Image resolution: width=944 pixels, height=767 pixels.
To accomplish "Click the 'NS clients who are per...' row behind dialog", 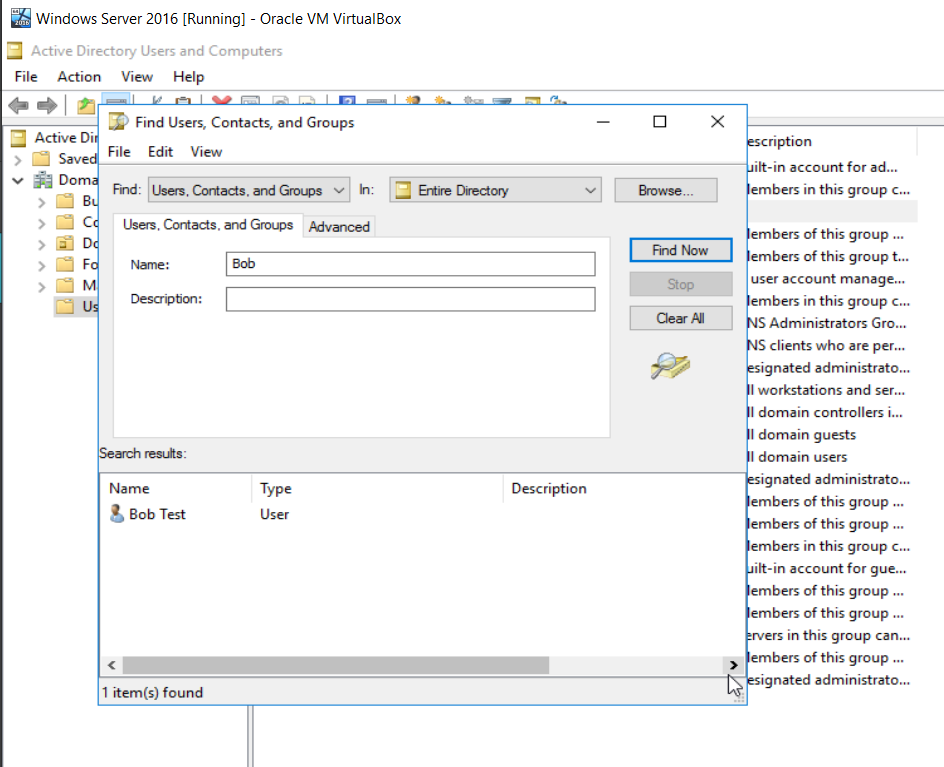I will pyautogui.click(x=826, y=346).
